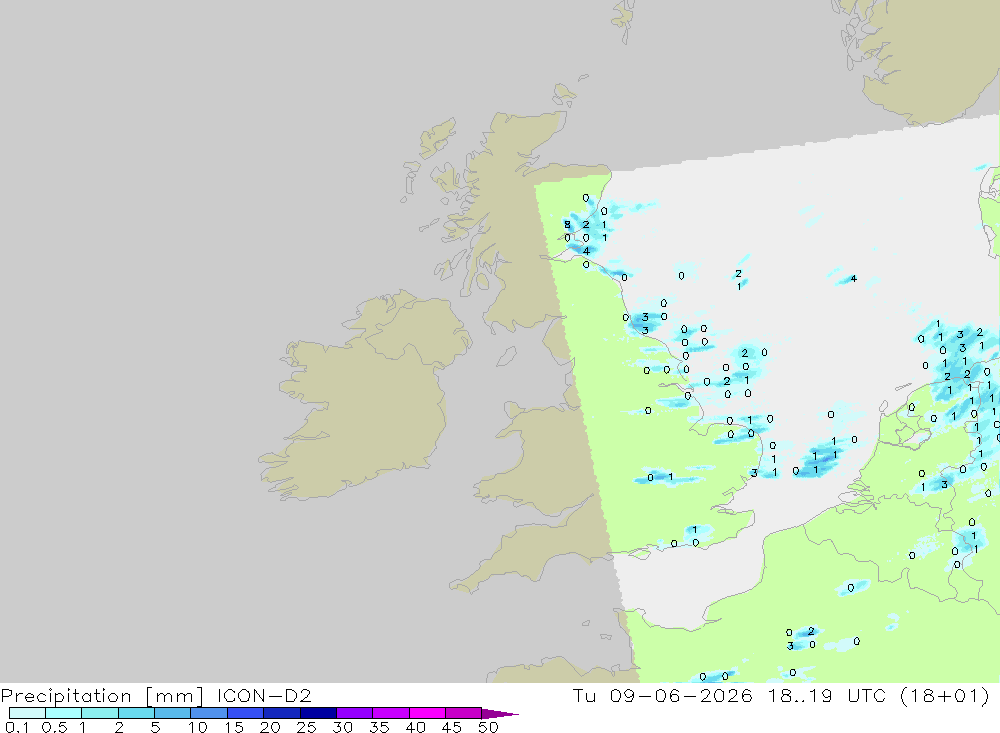1000x733 pixels.
Task: Click the legend label '10'
Action: (x=197, y=727)
